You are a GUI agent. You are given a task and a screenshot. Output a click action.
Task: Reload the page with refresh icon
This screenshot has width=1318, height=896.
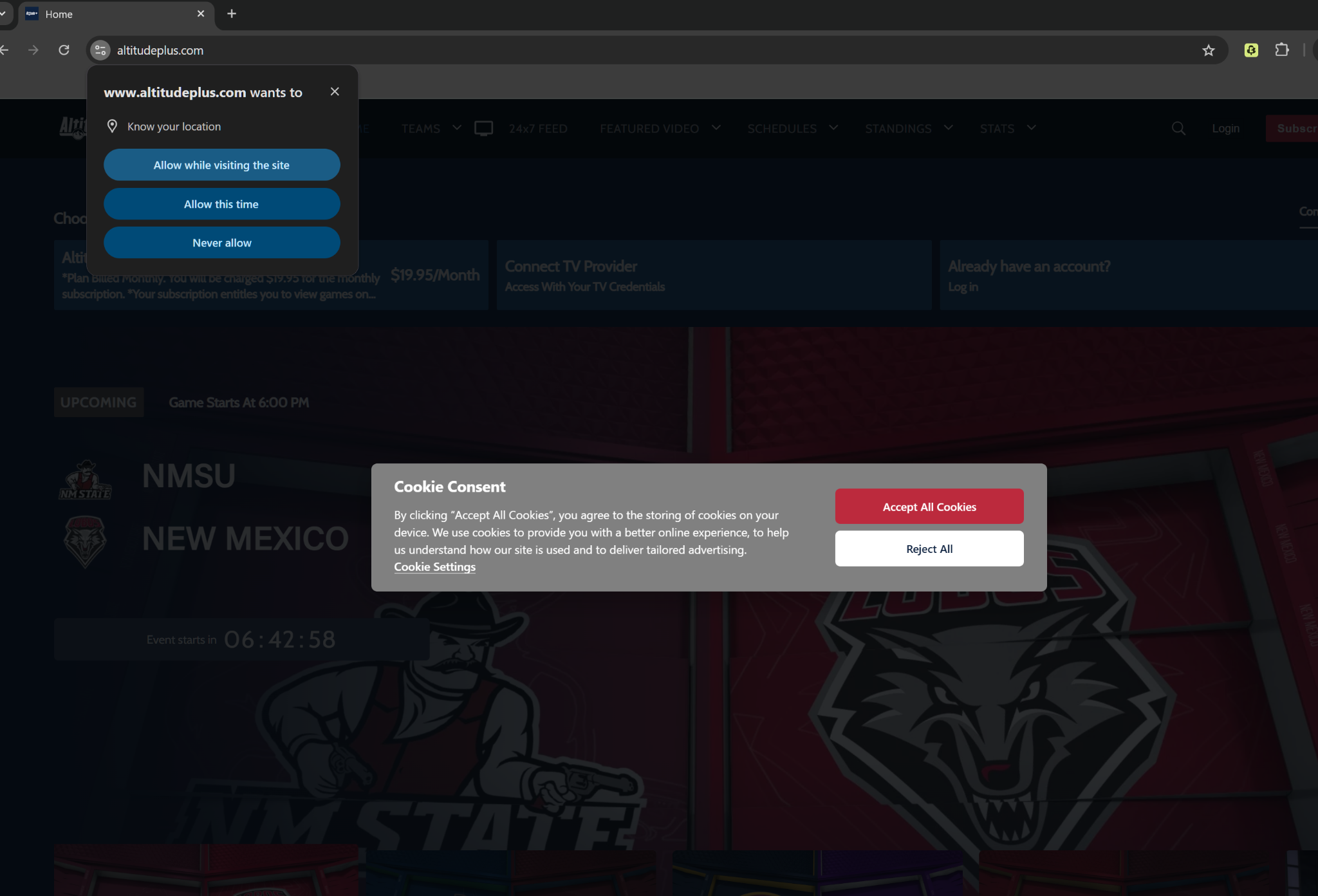coord(64,50)
